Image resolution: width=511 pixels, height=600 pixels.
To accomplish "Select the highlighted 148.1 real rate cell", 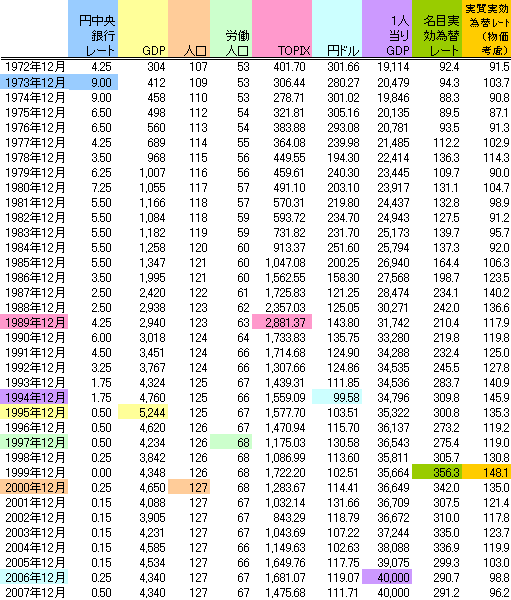I will pyautogui.click(x=487, y=472).
